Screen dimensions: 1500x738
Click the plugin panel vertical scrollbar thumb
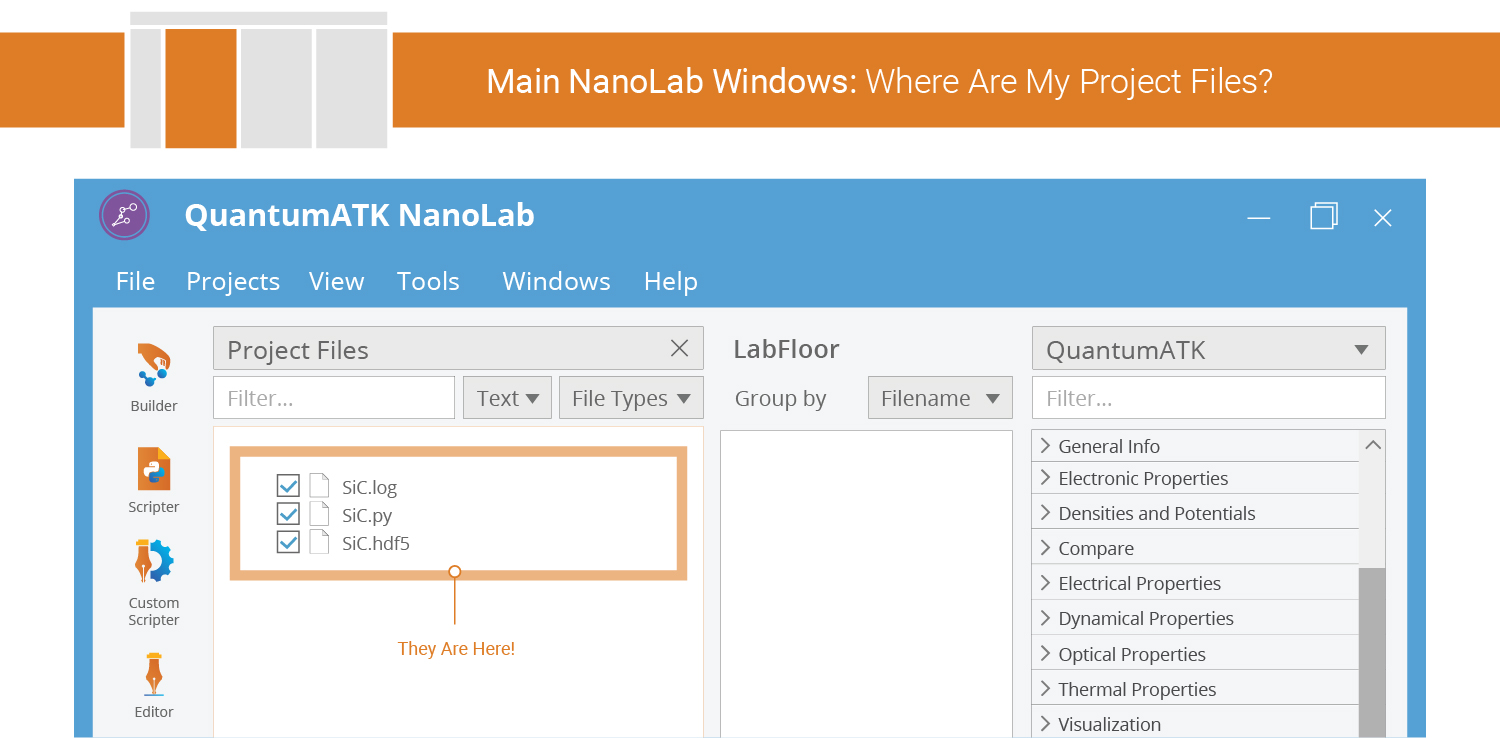(x=1372, y=652)
